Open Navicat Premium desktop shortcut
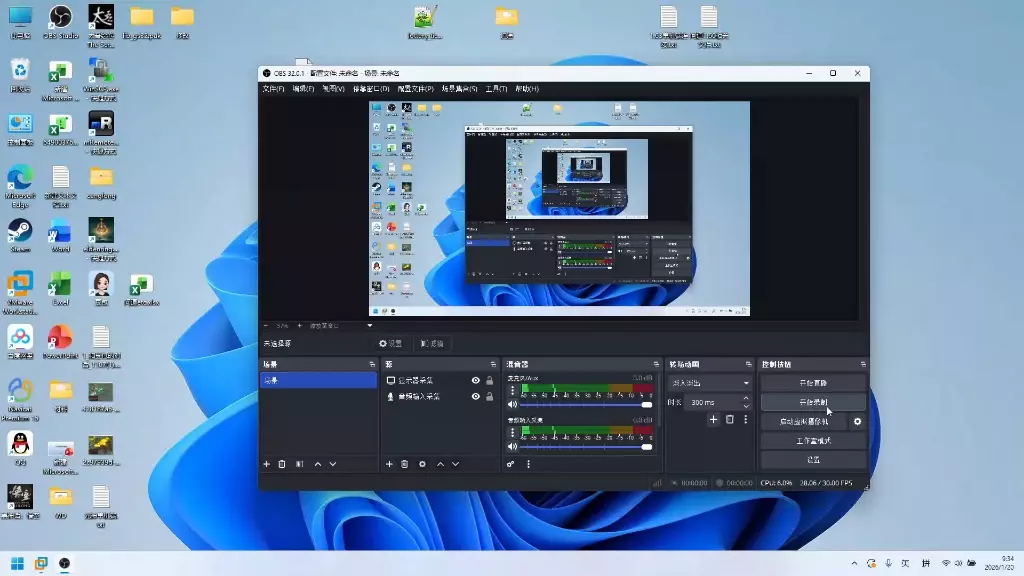 coord(20,400)
